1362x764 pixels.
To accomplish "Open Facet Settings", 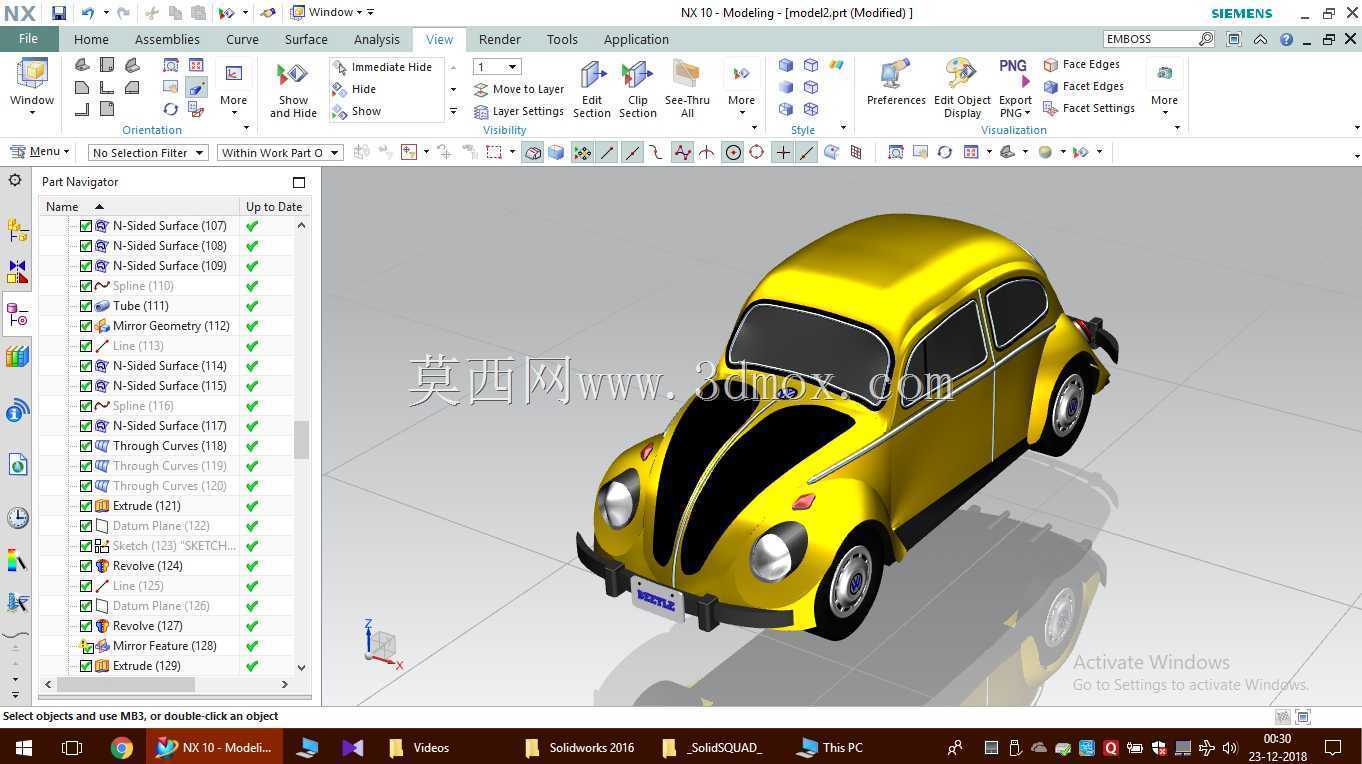I will click(x=1088, y=108).
